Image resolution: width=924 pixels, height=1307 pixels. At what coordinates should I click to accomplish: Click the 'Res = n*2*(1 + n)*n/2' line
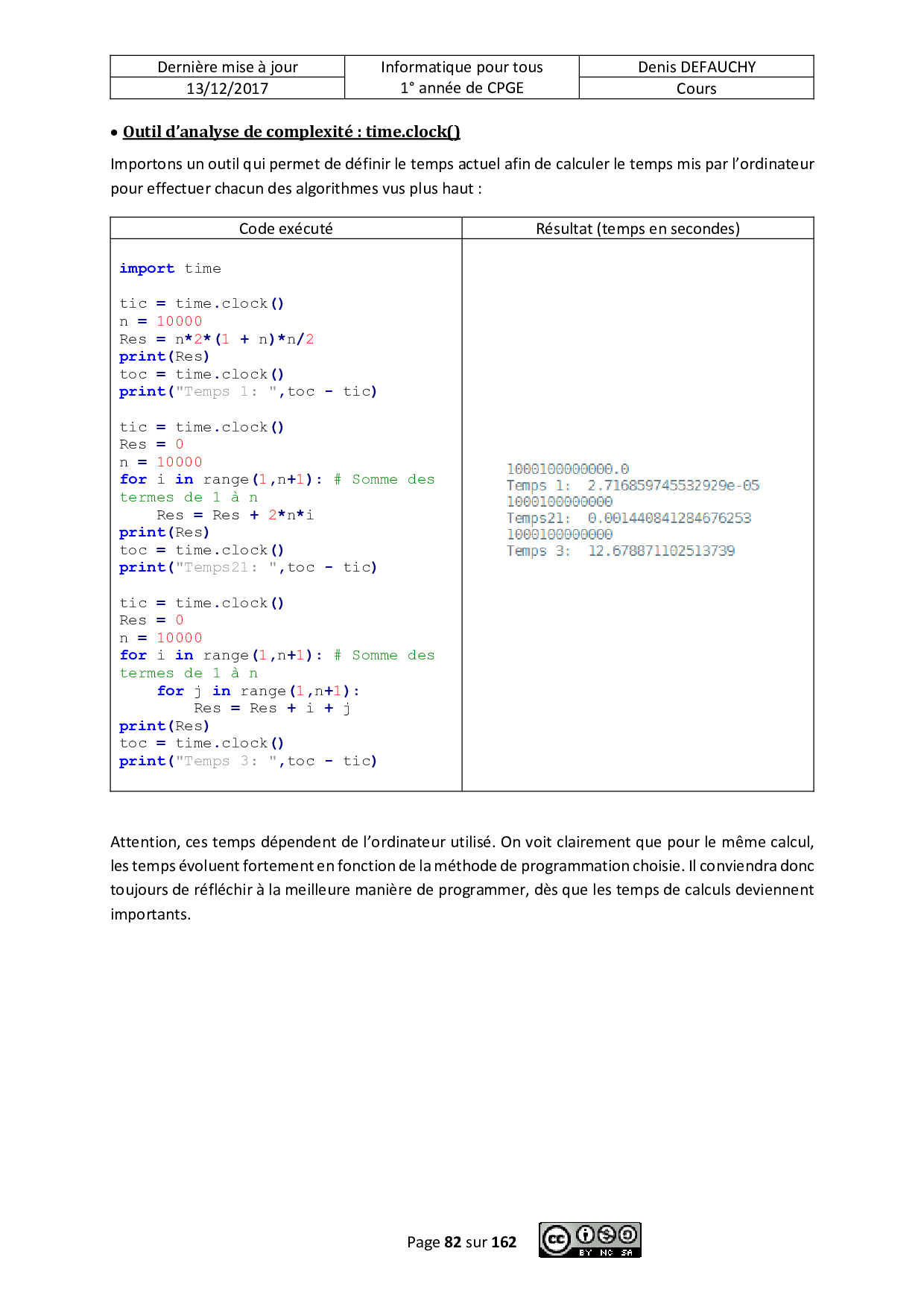click(x=216, y=339)
